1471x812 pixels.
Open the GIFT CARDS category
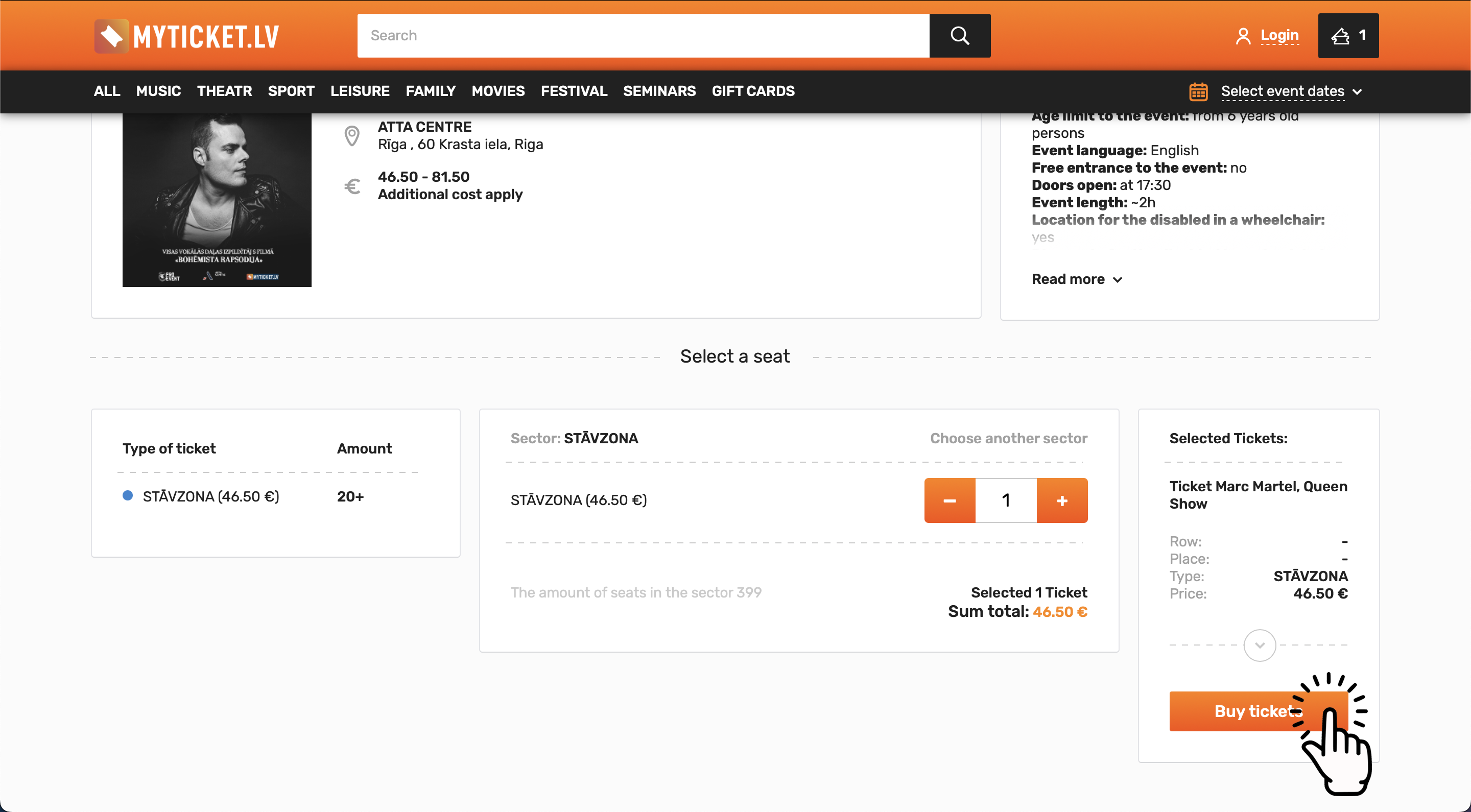[x=753, y=91]
